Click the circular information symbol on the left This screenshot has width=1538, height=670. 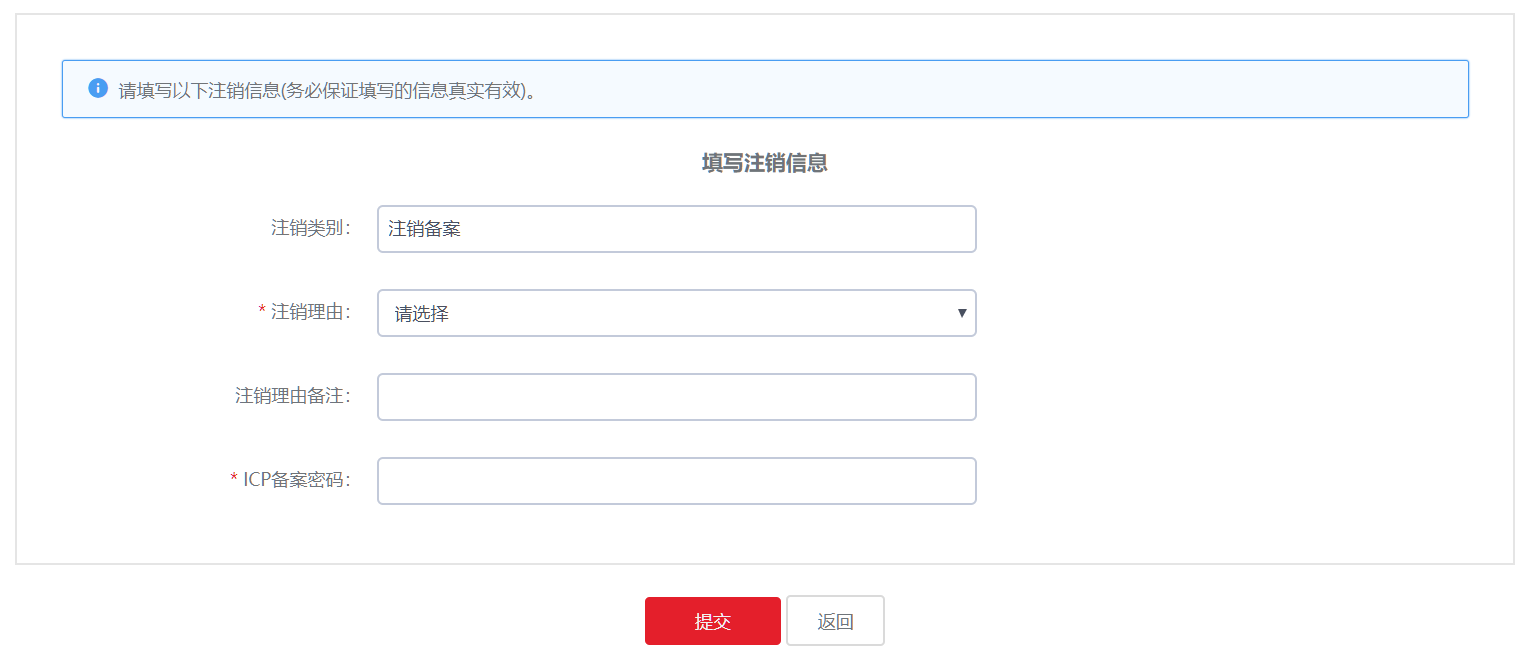[x=98, y=88]
